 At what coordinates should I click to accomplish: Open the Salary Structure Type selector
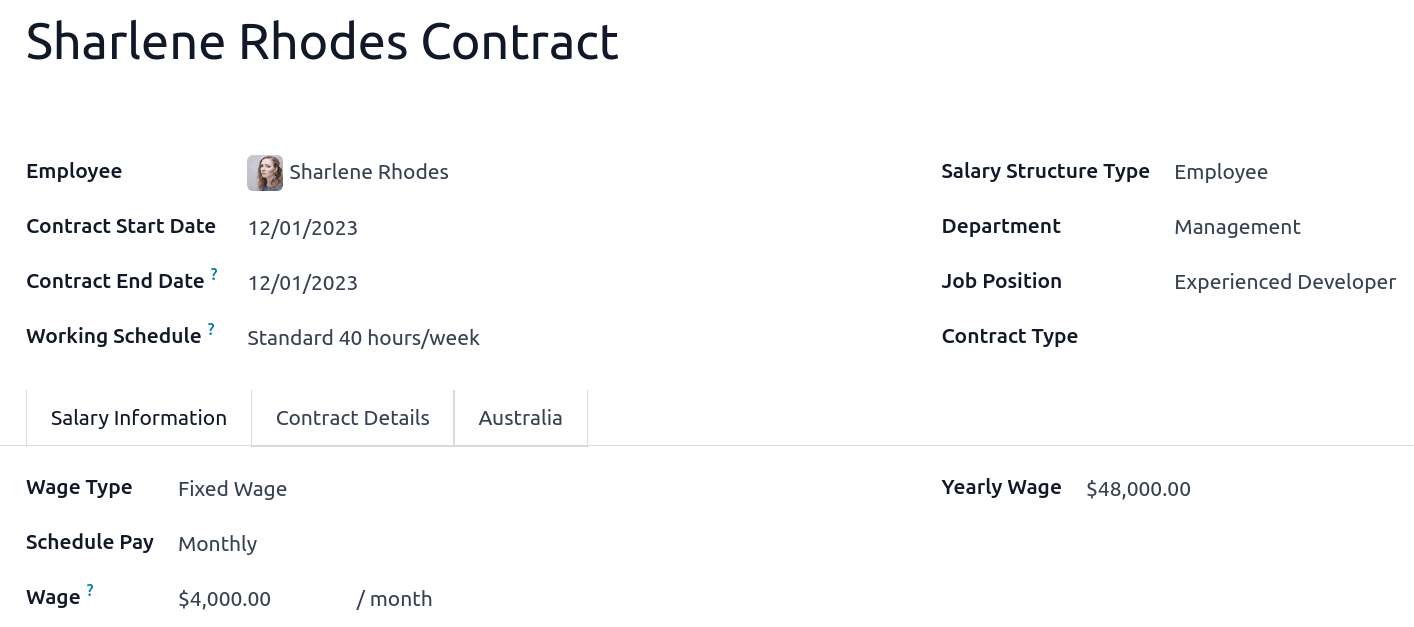tap(1220, 171)
